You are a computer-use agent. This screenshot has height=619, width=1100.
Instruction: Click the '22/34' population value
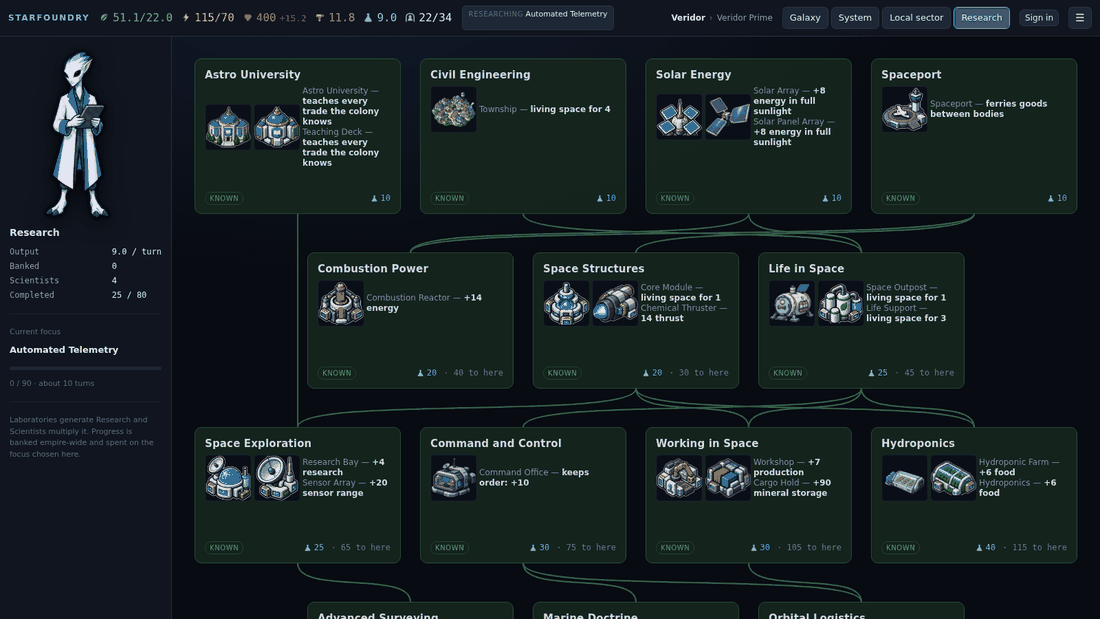435,18
